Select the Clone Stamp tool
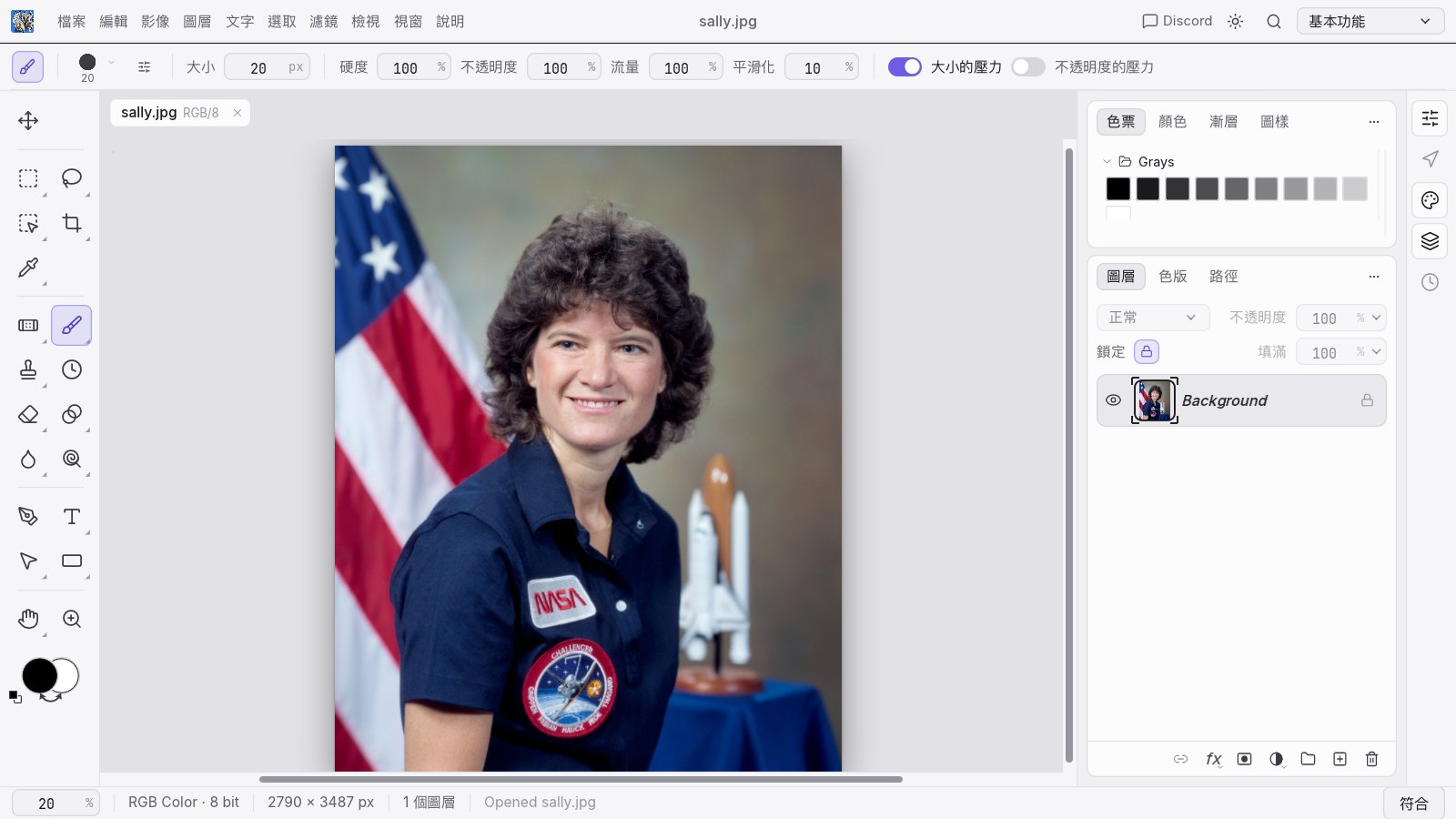 tap(28, 369)
